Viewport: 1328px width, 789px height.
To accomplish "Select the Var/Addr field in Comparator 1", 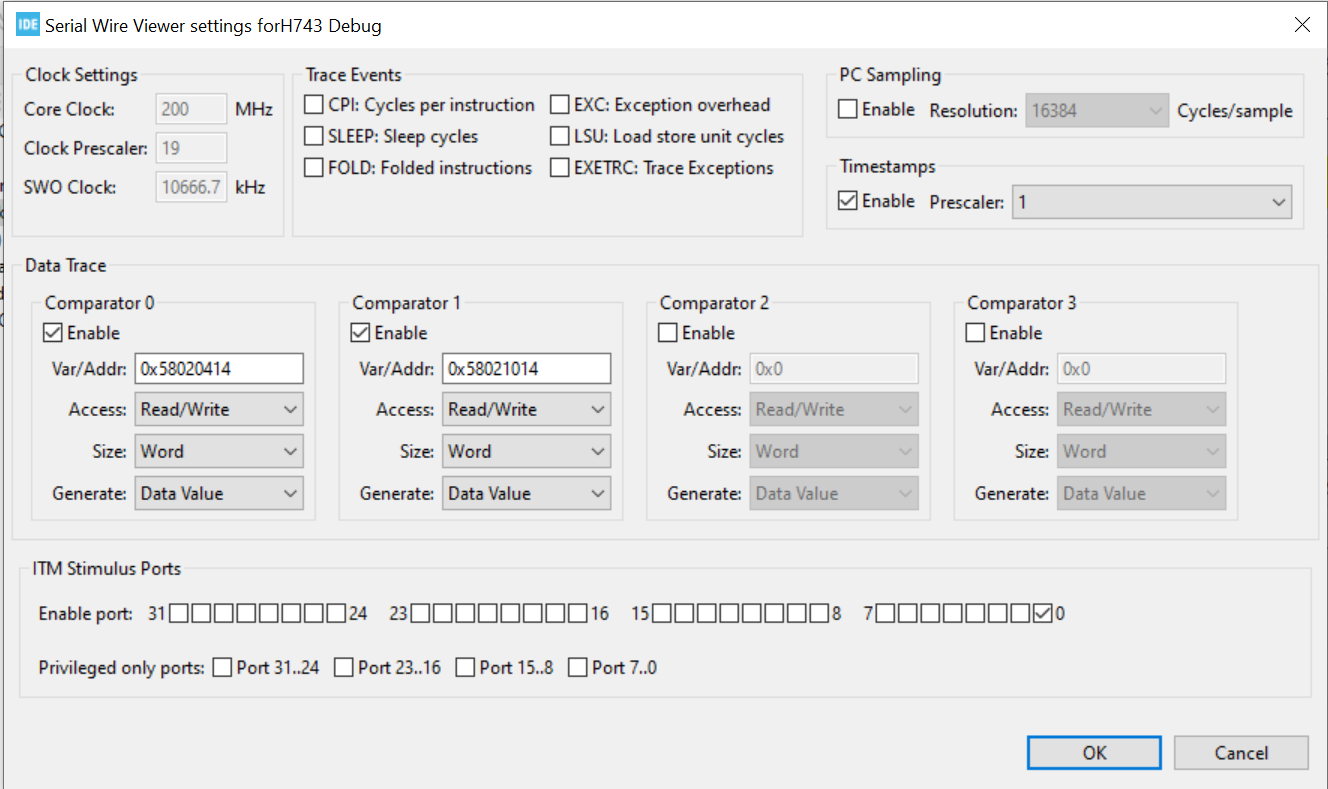I will pos(526,368).
